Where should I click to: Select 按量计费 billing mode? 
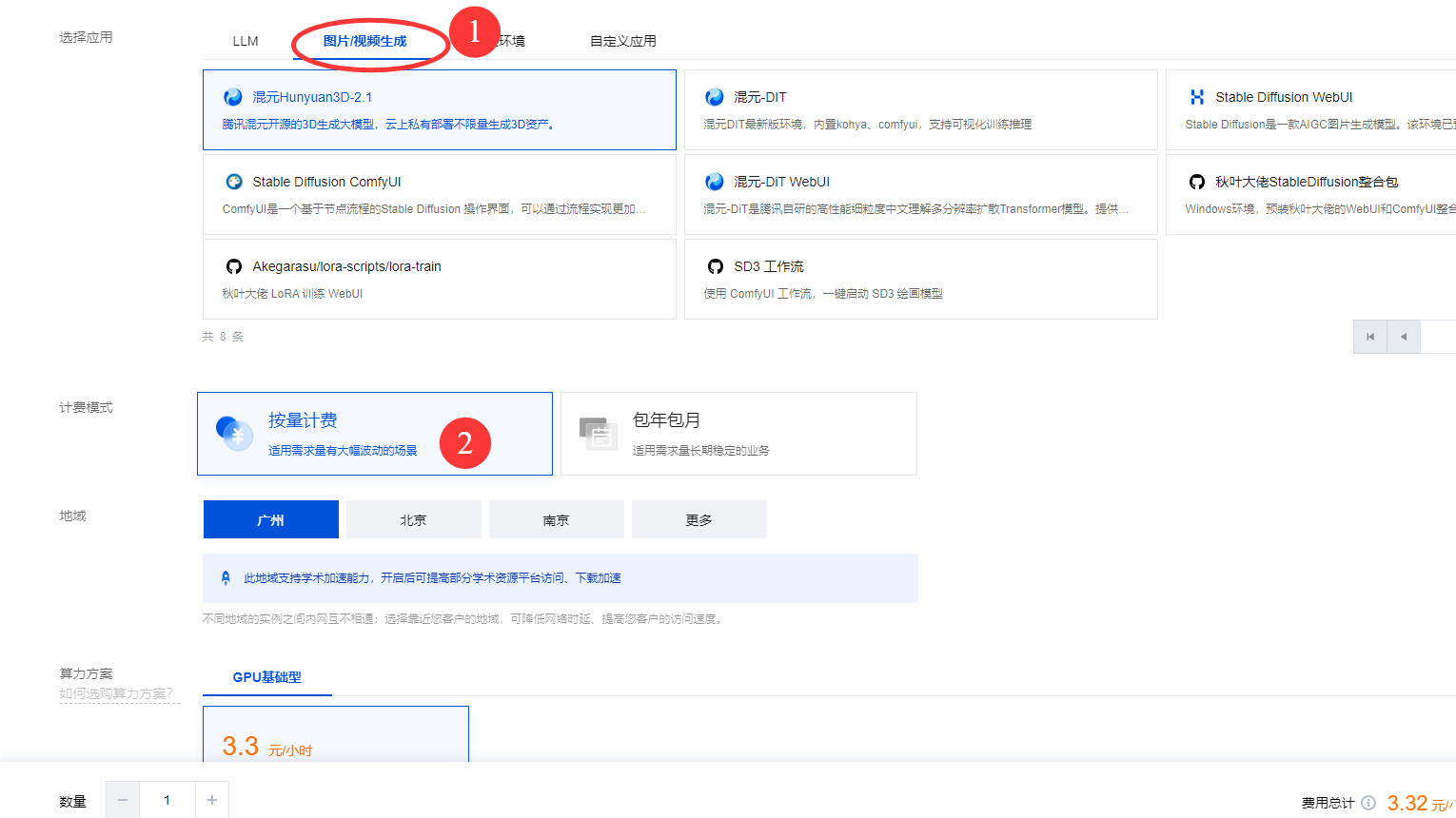pyautogui.click(x=374, y=434)
